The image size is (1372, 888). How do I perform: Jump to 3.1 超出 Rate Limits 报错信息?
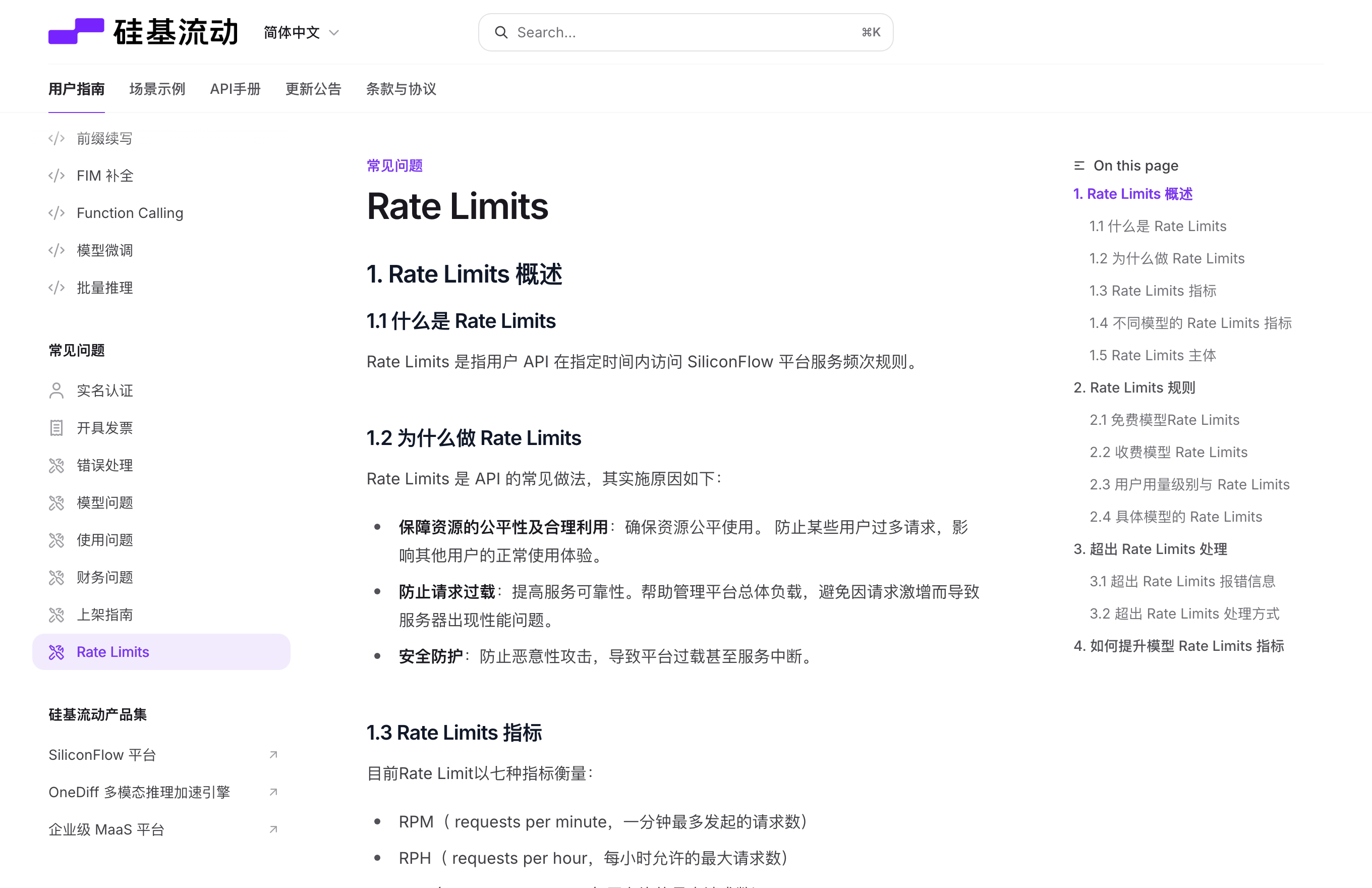[x=1182, y=581]
